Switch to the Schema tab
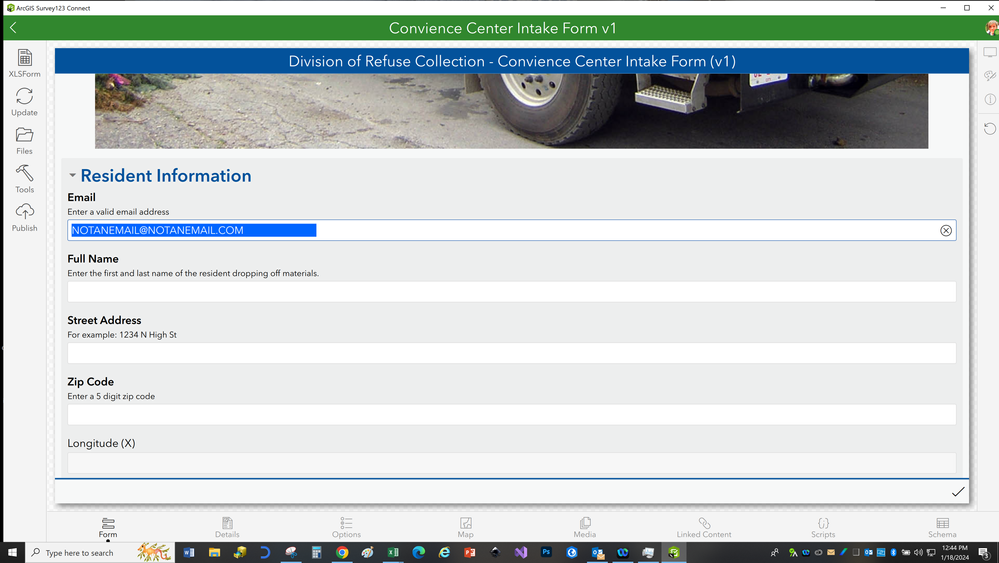This screenshot has width=999, height=563. coord(942,528)
